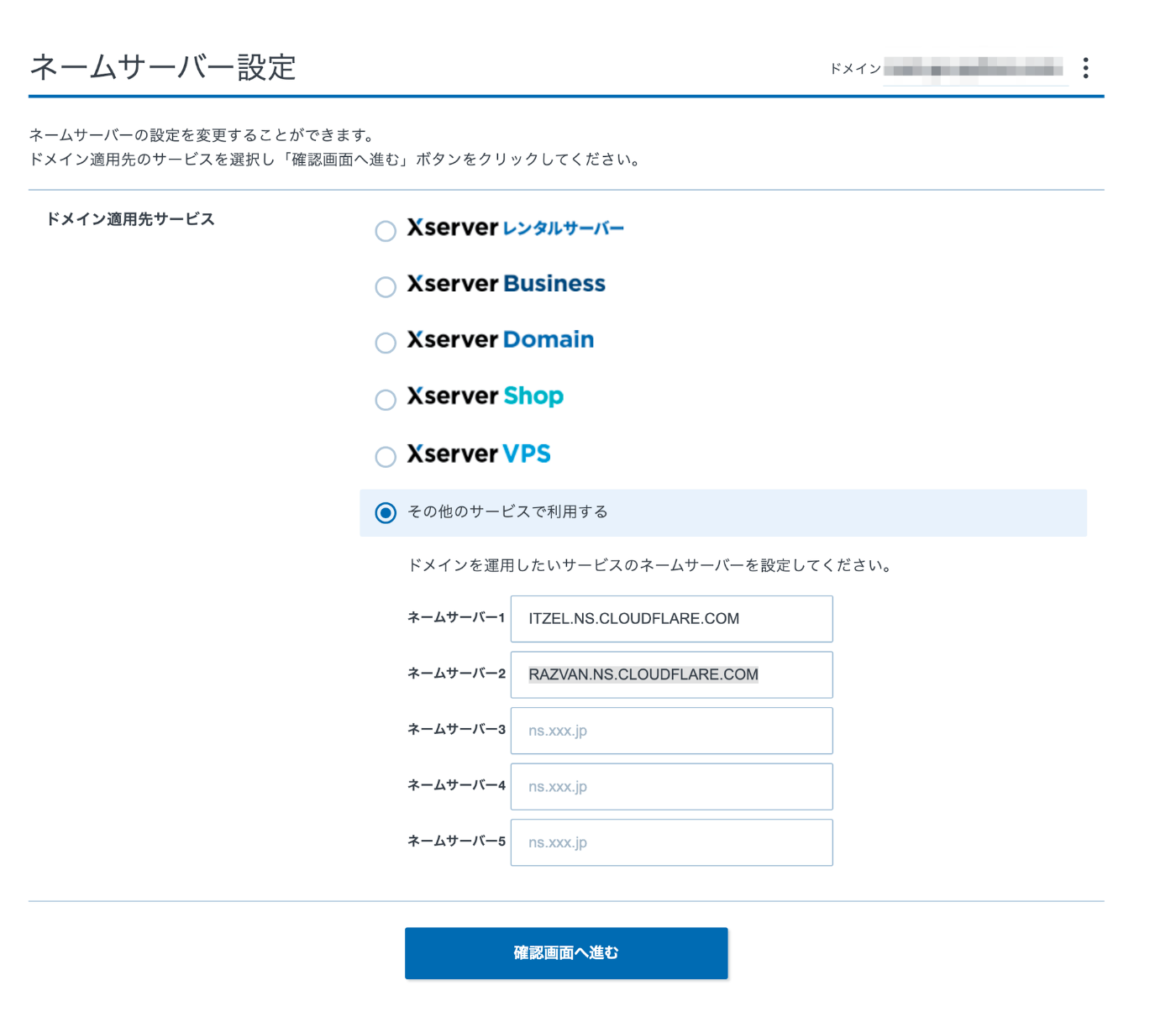The height and width of the screenshot is (1012, 1176).
Task: Focus the empty ネームサーバー5 input field
Action: (671, 842)
